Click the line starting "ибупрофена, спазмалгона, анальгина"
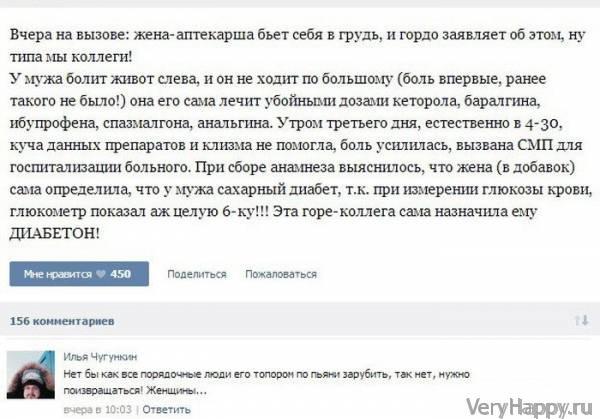Viewport: 600px width, 419px height. pos(285,123)
